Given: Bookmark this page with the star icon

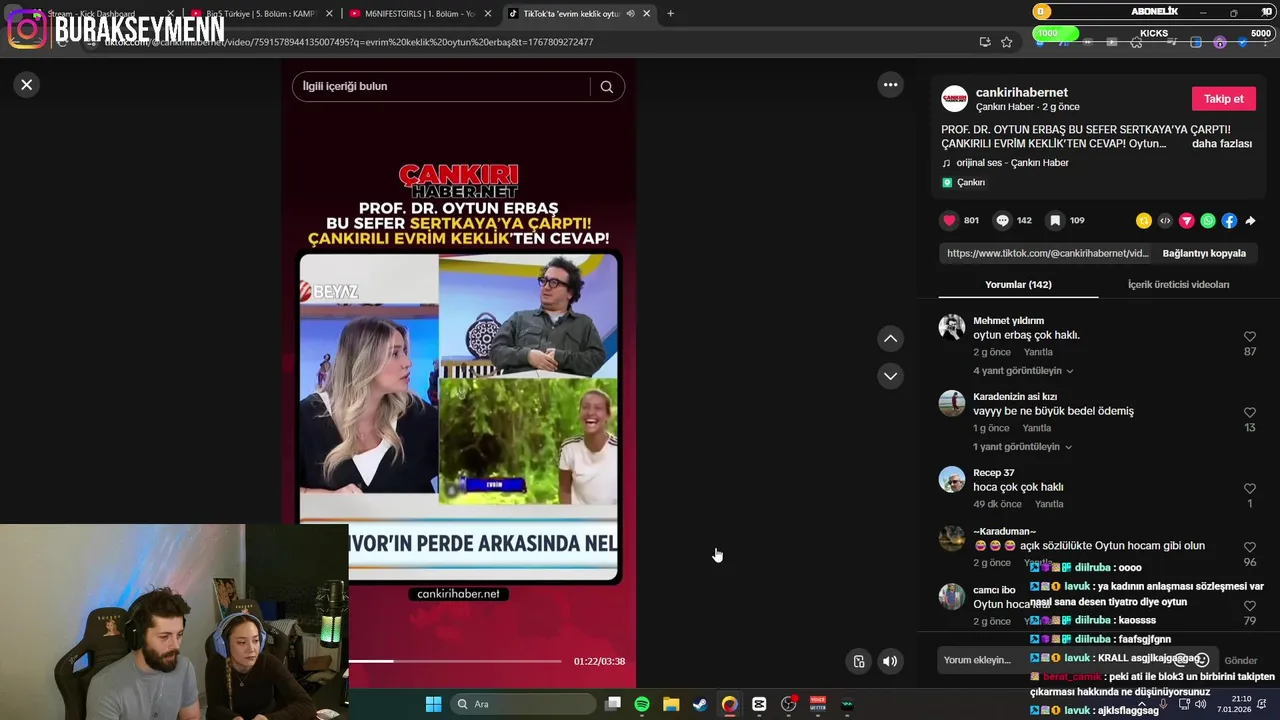Looking at the screenshot, I should coord(1007,42).
